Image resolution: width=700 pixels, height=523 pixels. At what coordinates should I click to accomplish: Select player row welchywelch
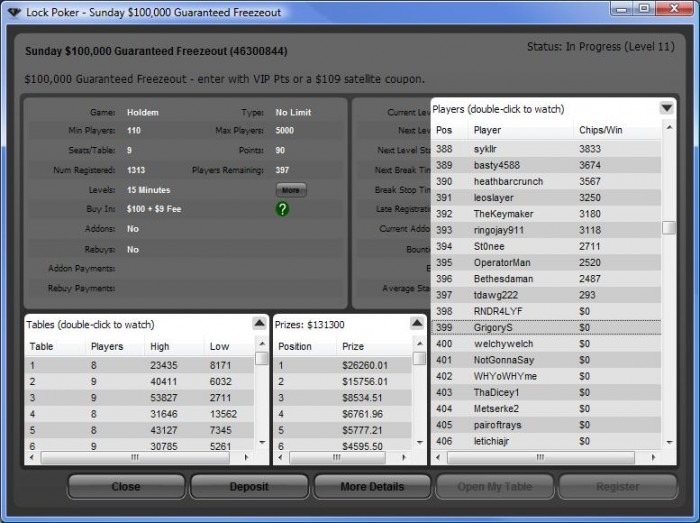pos(546,344)
